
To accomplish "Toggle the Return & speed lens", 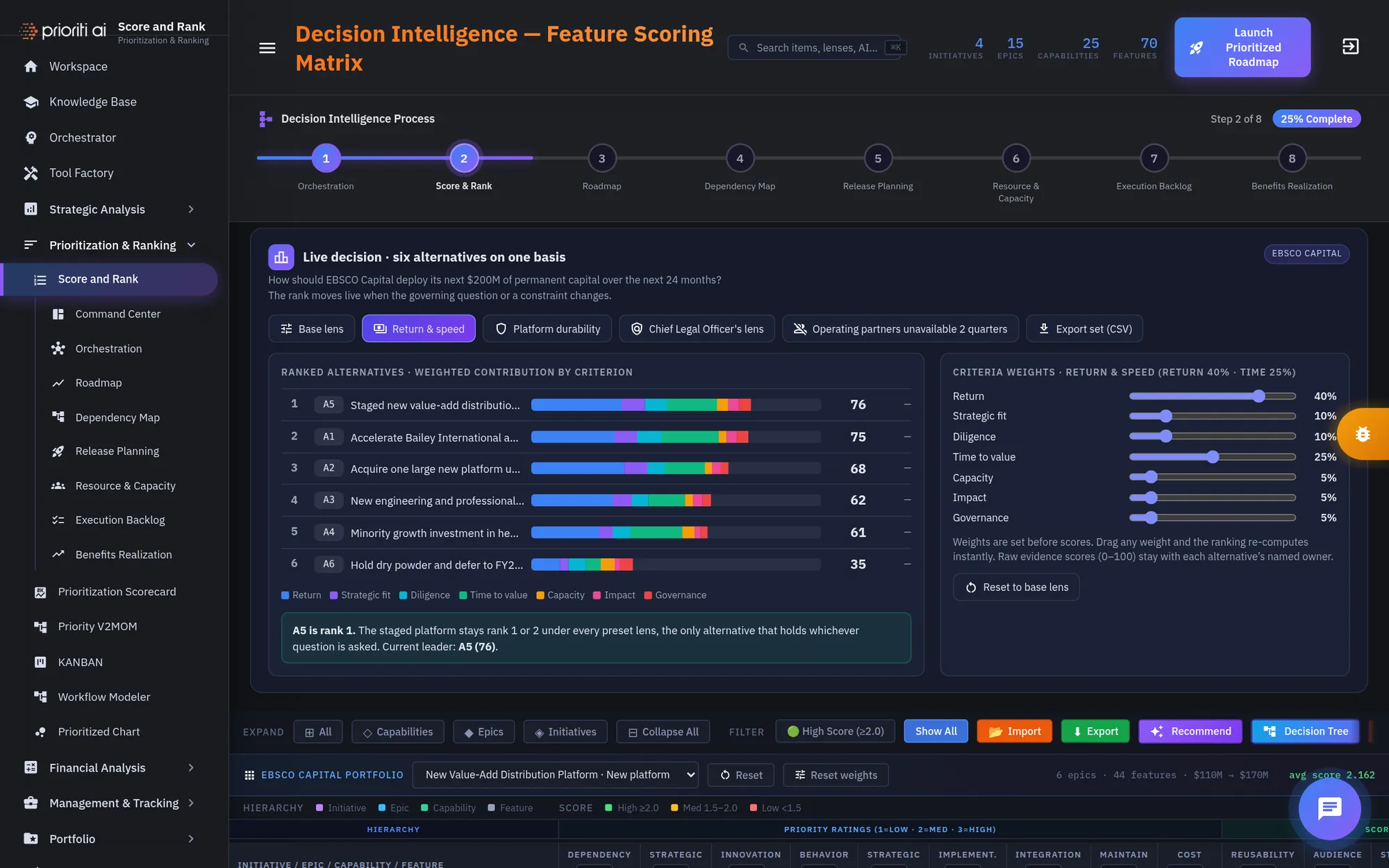I will pos(419,328).
